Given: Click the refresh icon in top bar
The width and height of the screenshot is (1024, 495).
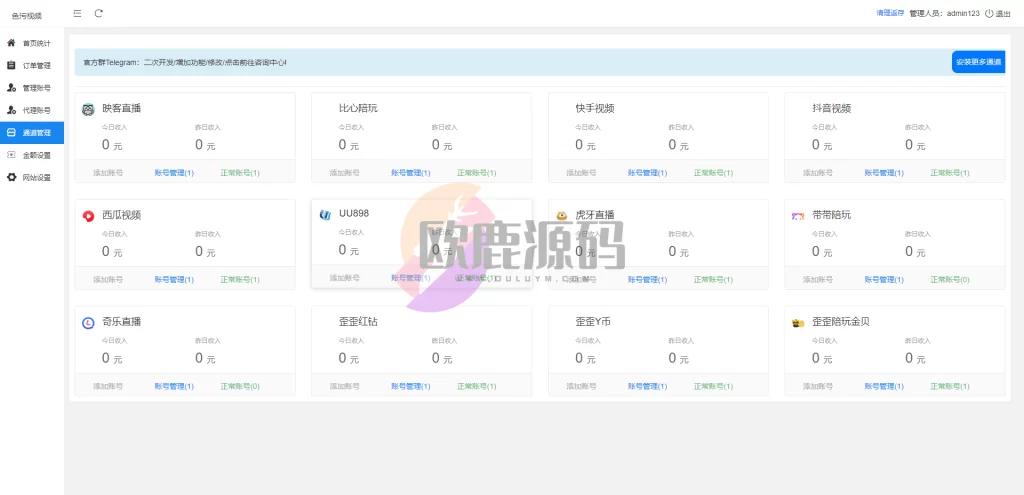Looking at the screenshot, I should click(x=99, y=13).
